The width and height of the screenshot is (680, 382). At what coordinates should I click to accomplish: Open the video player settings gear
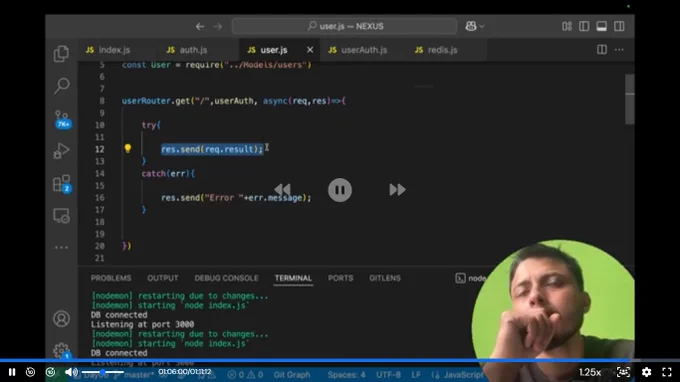point(646,372)
